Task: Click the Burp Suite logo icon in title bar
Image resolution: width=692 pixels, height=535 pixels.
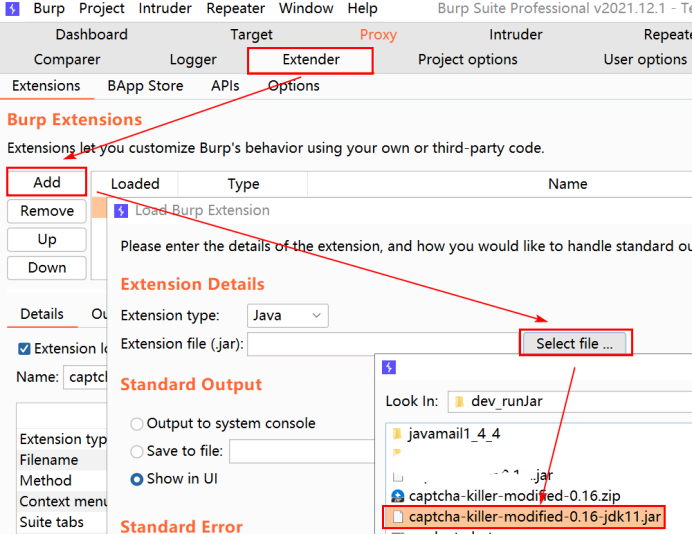Action: point(12,8)
